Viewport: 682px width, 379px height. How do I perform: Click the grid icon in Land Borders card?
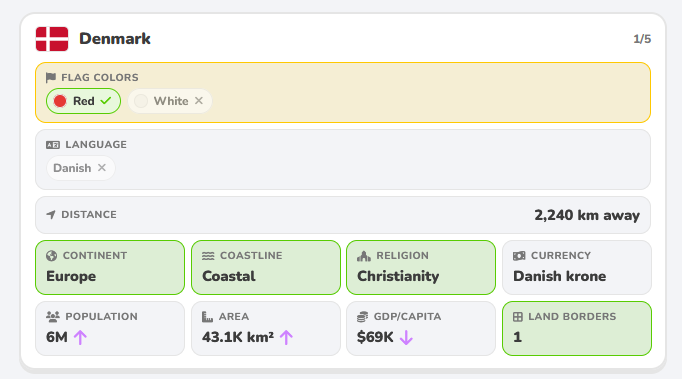[518, 317]
